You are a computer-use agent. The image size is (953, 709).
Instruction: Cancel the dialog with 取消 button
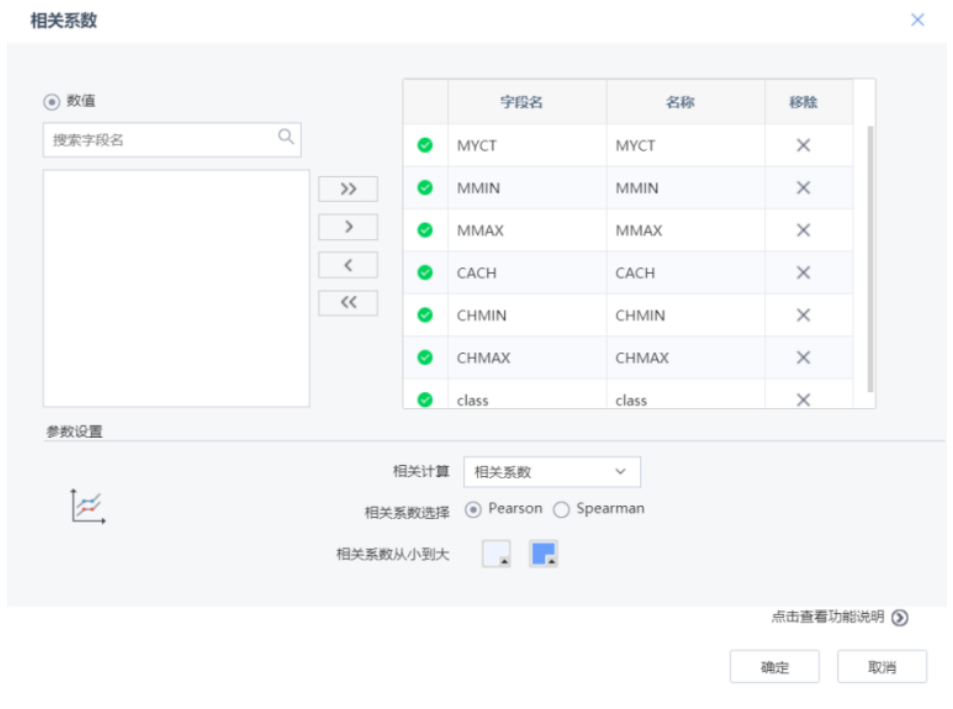tap(881, 666)
